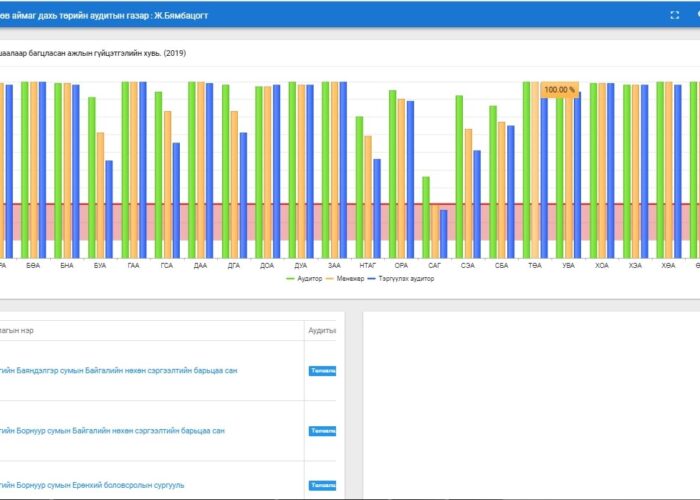
Task: Click the status badge in the Борнуур Байгалийн row
Action: 322,431
